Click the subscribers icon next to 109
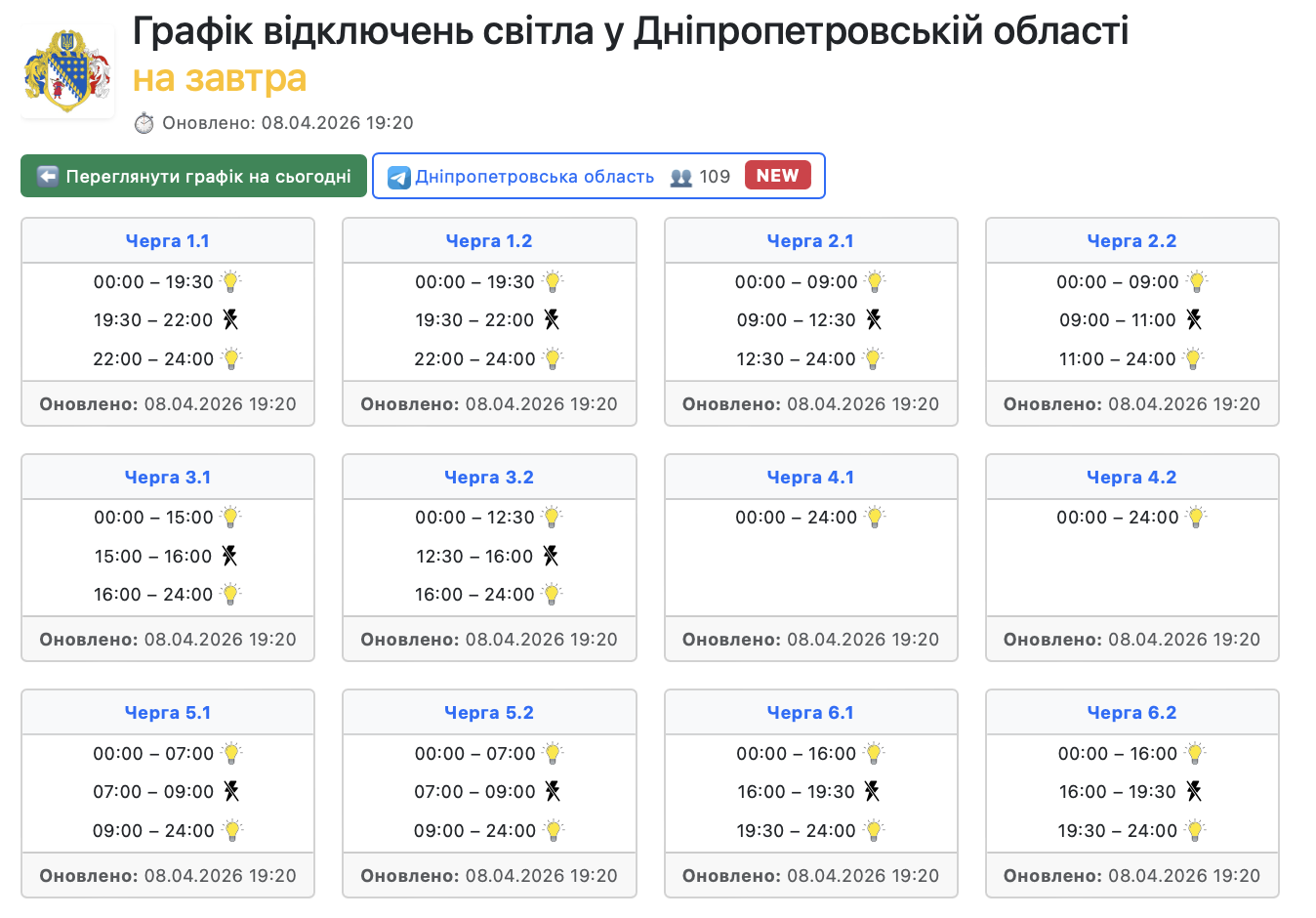Image resolution: width=1316 pixels, height=918 pixels. (680, 178)
